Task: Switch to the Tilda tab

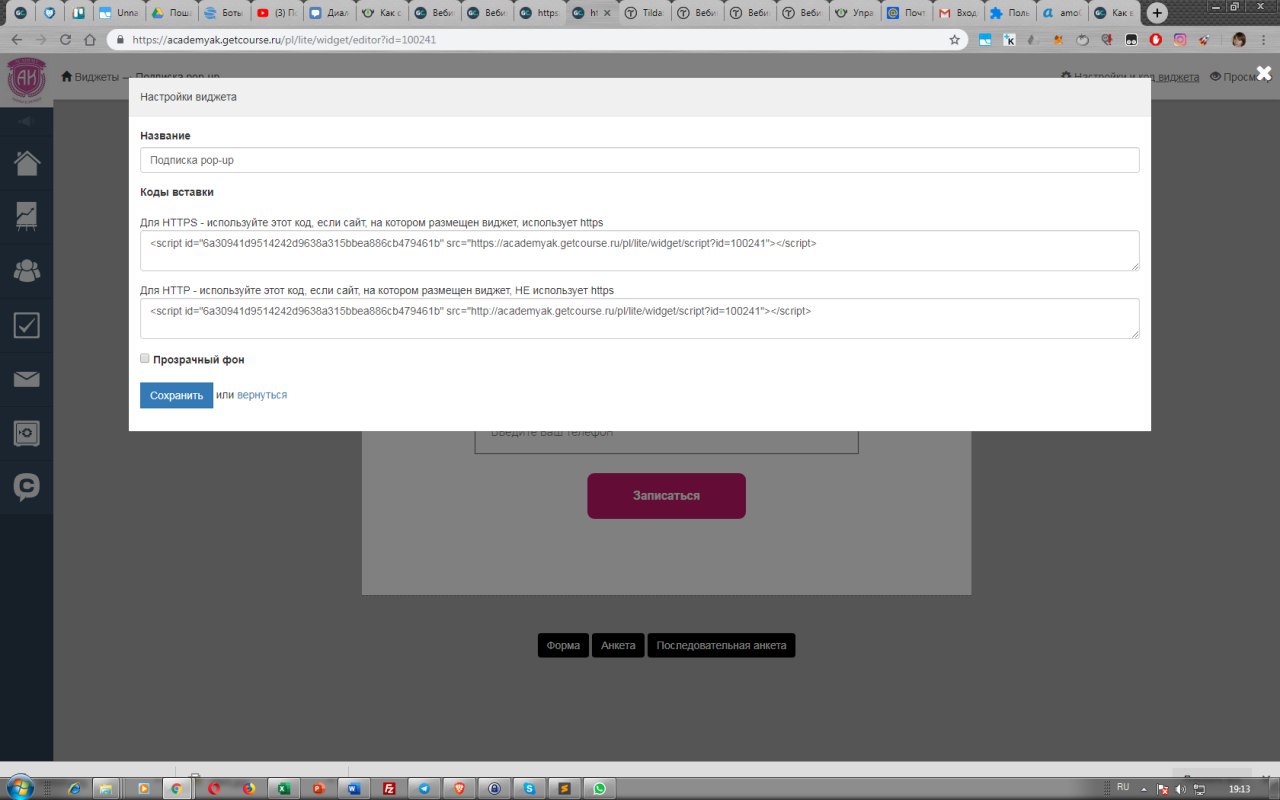Action: [644, 13]
